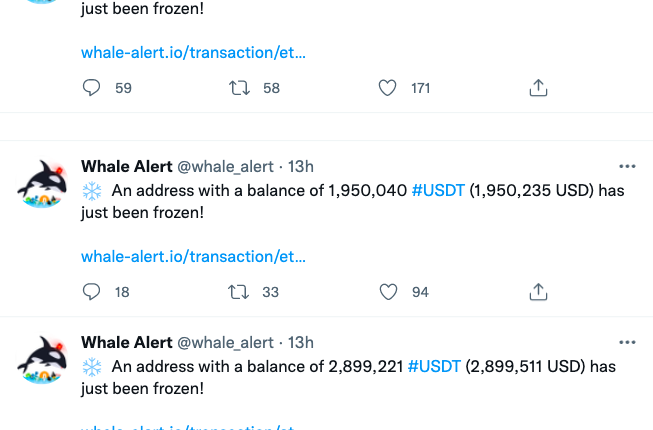Share the 1,950,040 USDT frozen tweet
This screenshot has width=653, height=430.
point(538,292)
